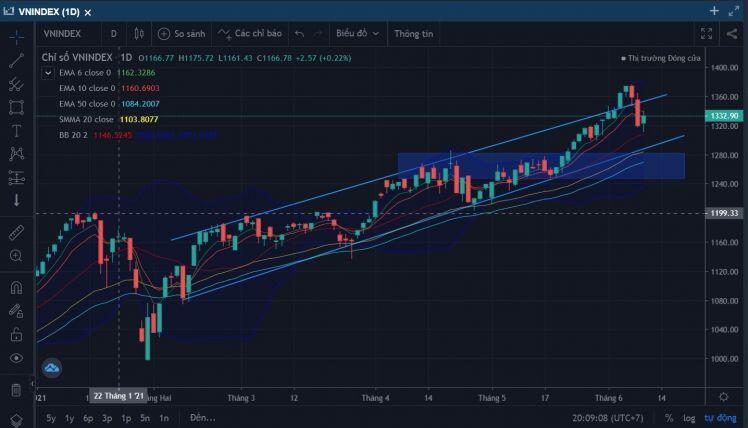Select the 3p time range
Image resolution: width=748 pixels, height=428 pixels.
[x=107, y=418]
